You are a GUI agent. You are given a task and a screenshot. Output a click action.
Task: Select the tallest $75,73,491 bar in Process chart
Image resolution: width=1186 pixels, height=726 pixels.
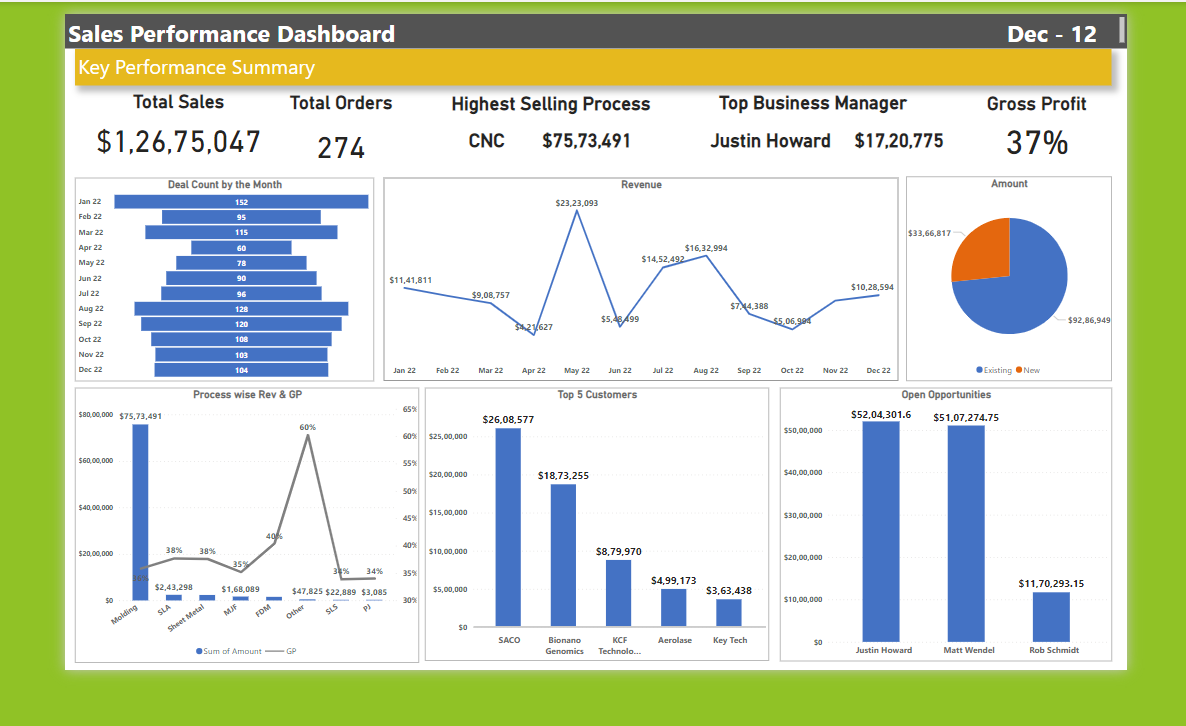pos(140,511)
